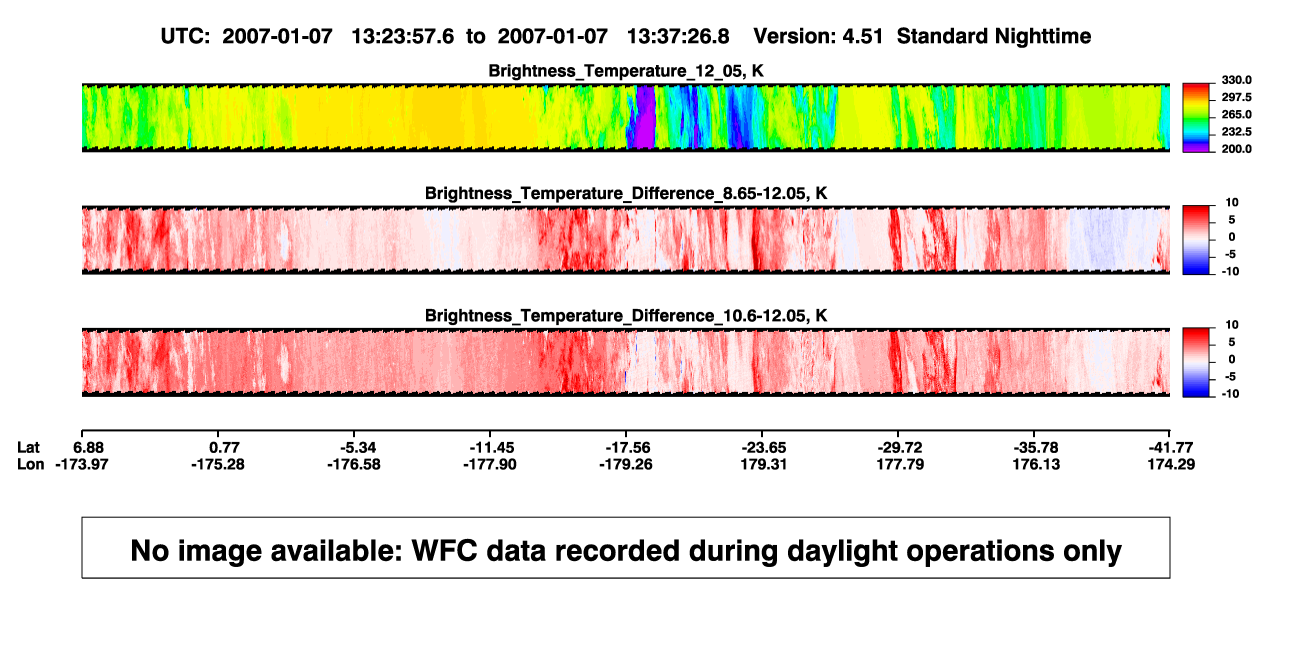Click the longitude value -175.28

pos(218,464)
